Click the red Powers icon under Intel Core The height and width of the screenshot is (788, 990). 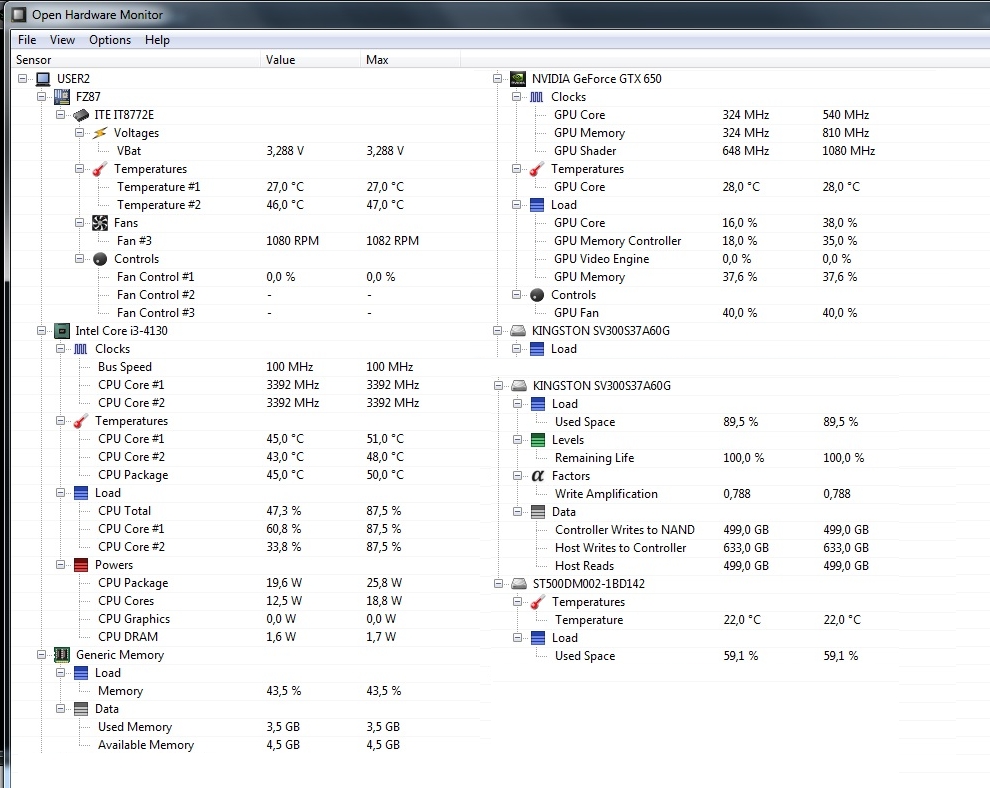pyautogui.click(x=81, y=565)
